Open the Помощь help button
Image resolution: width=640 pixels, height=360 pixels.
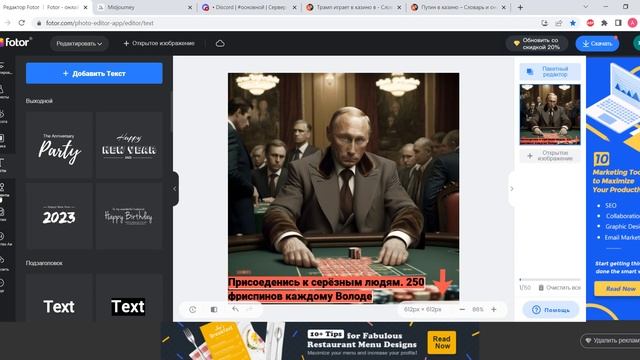point(551,310)
